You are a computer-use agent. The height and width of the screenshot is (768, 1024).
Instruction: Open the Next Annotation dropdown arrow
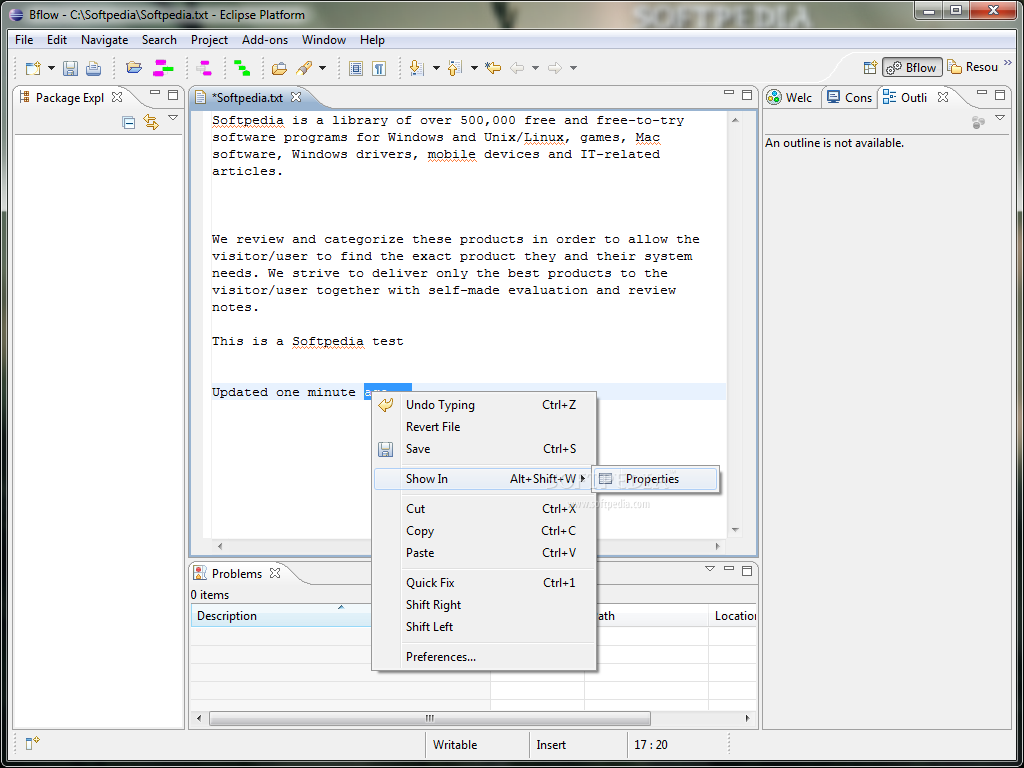(436, 68)
